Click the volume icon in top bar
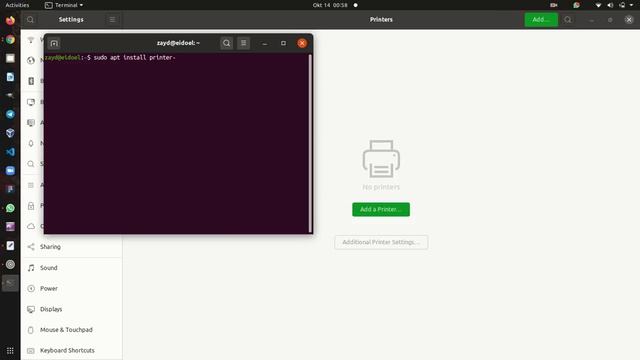 pos(610,5)
